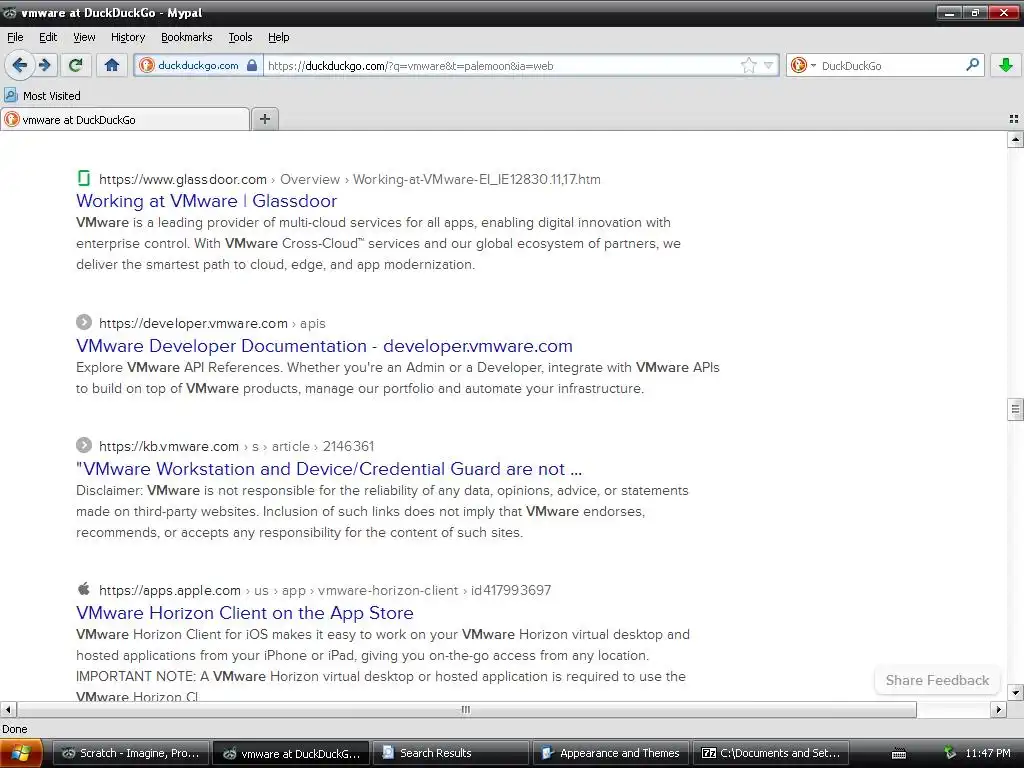1024x768 pixels.
Task: Click the Apple favicon icon
Action: click(x=84, y=589)
